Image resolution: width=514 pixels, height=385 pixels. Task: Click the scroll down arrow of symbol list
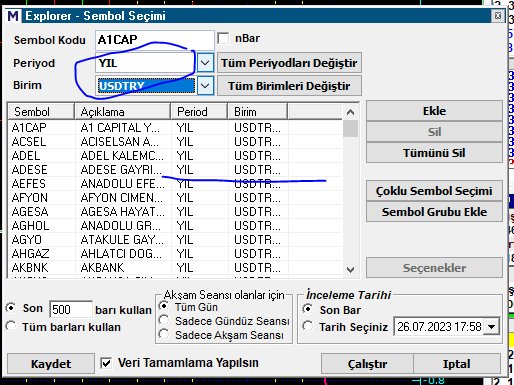click(350, 269)
